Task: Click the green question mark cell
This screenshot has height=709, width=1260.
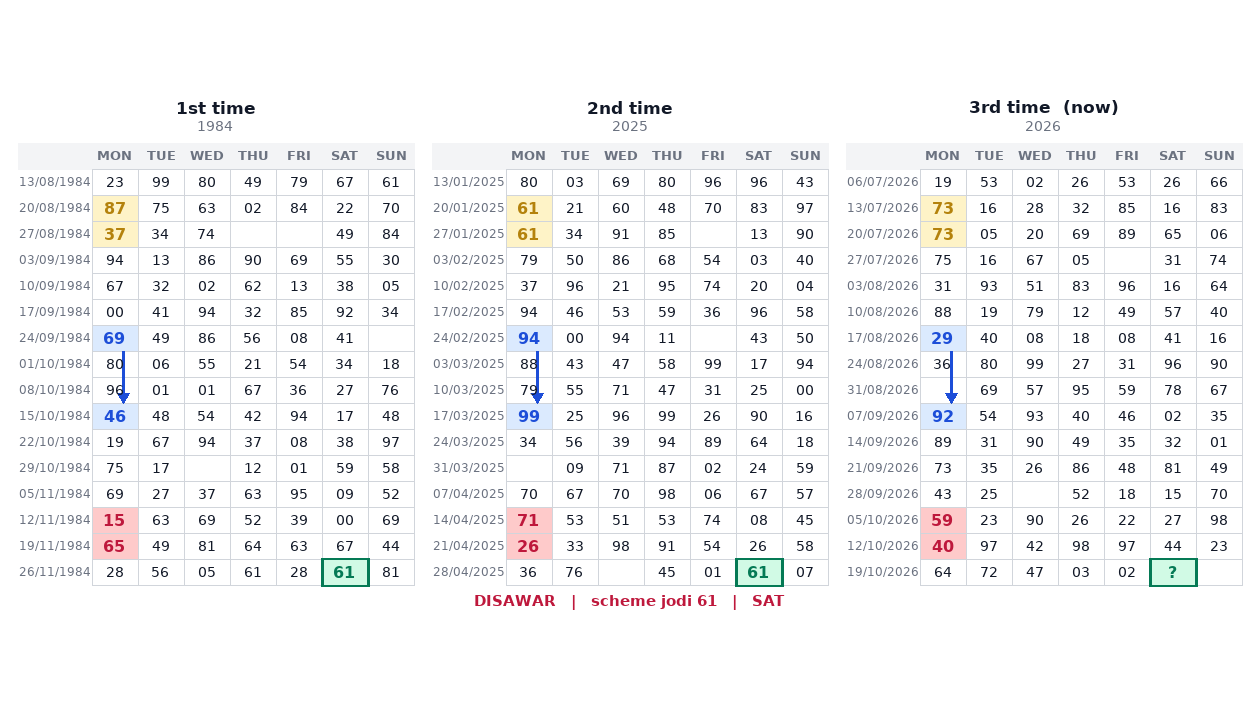Action: 1172,572
